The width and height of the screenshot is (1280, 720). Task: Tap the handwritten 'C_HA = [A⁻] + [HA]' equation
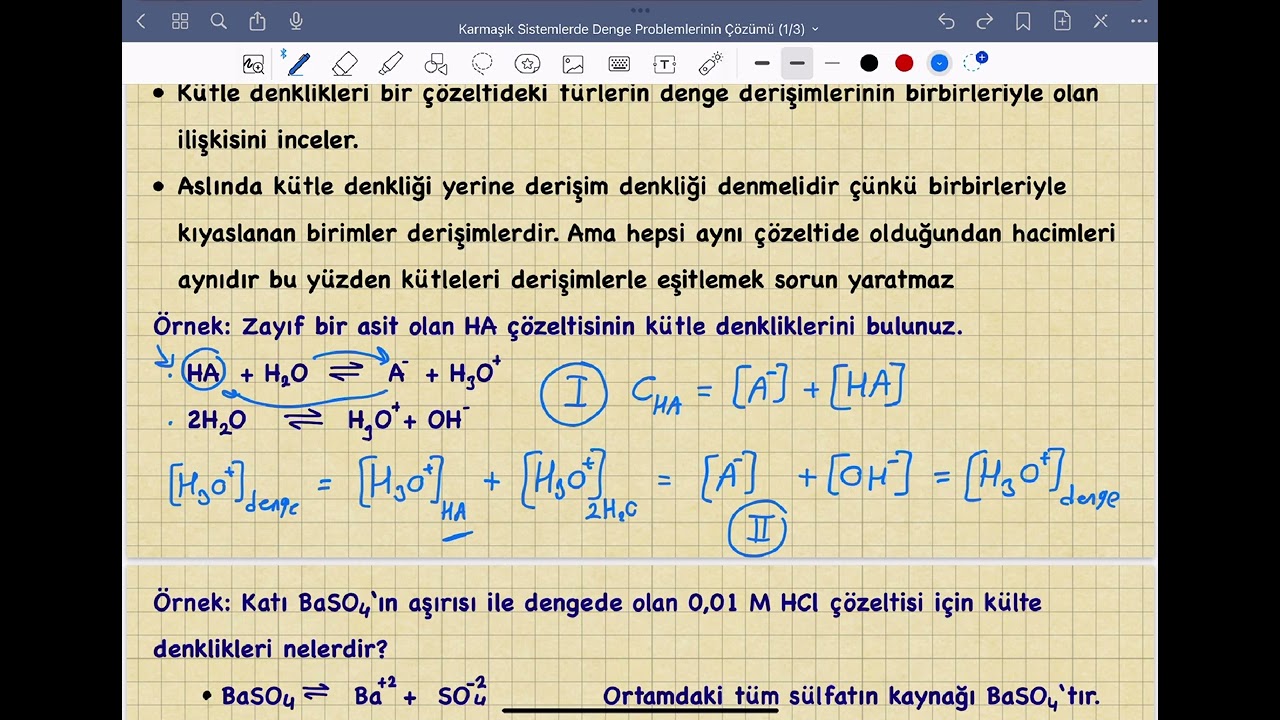(x=768, y=389)
